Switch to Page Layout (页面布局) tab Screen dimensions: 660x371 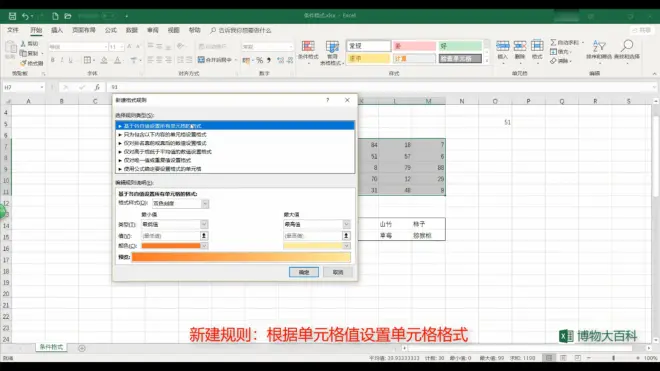(84, 30)
